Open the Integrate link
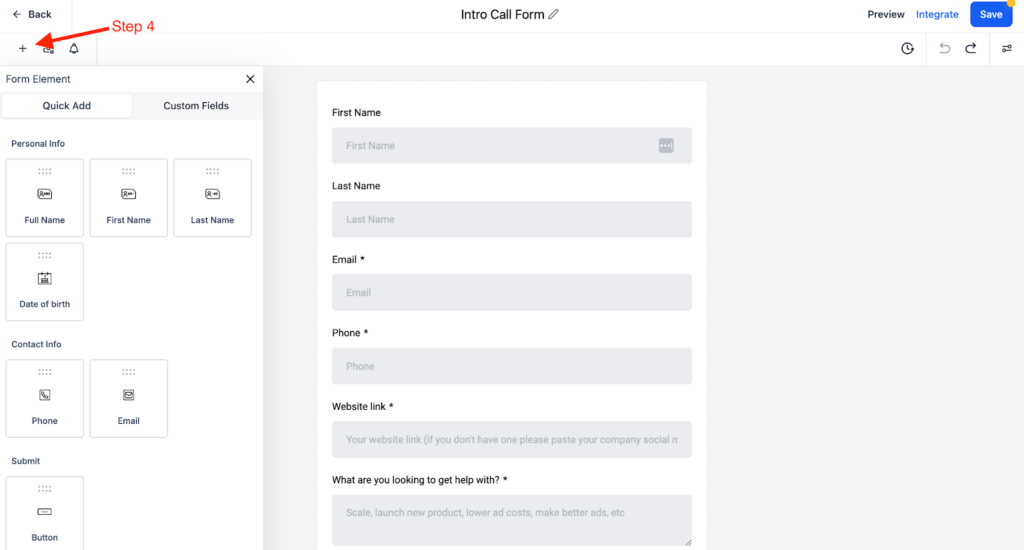Screen dimensions: 1024x550 pos(936,14)
